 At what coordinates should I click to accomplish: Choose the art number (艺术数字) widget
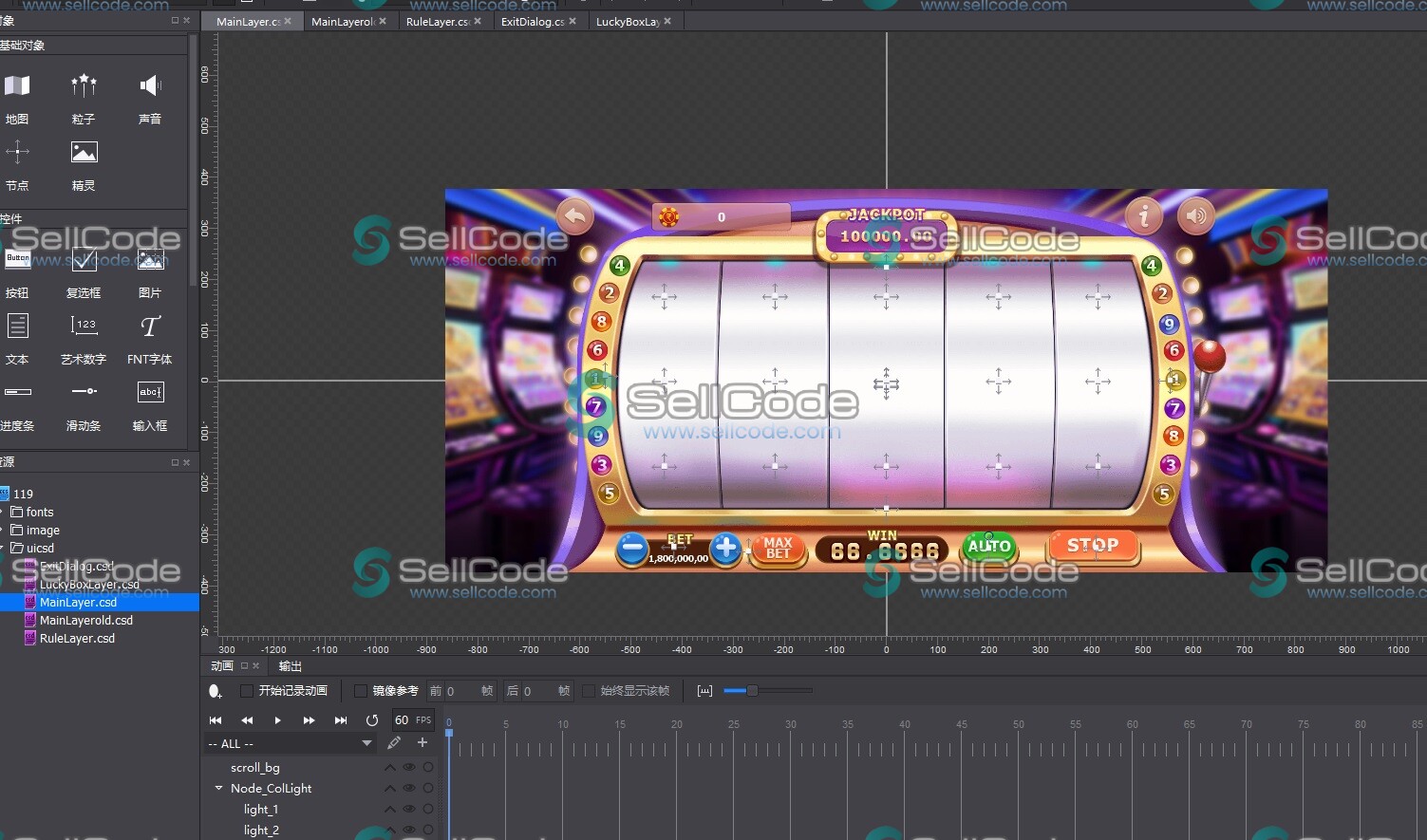84,327
